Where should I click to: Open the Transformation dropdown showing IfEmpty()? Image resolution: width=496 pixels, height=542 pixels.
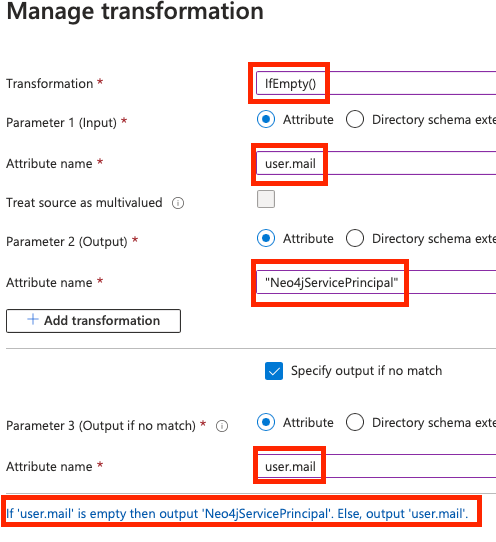click(376, 83)
